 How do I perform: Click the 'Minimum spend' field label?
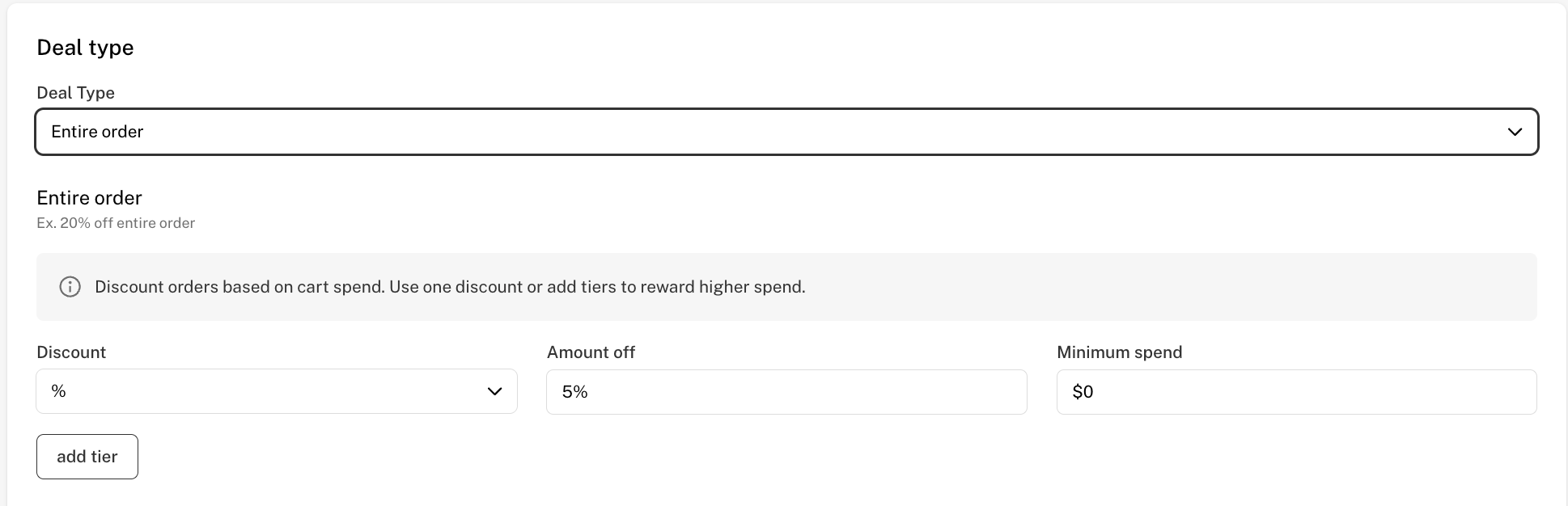(1119, 352)
